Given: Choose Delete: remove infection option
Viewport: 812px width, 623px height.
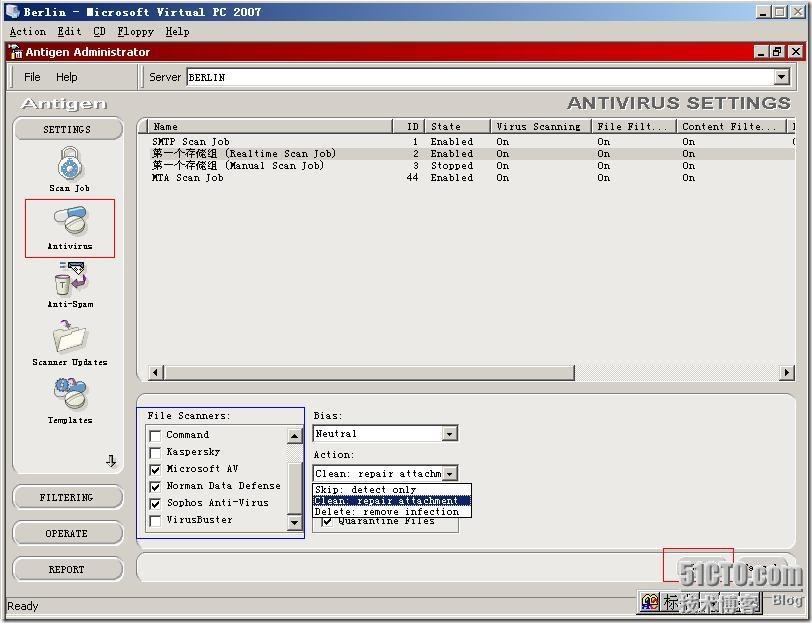Looking at the screenshot, I should [392, 512].
